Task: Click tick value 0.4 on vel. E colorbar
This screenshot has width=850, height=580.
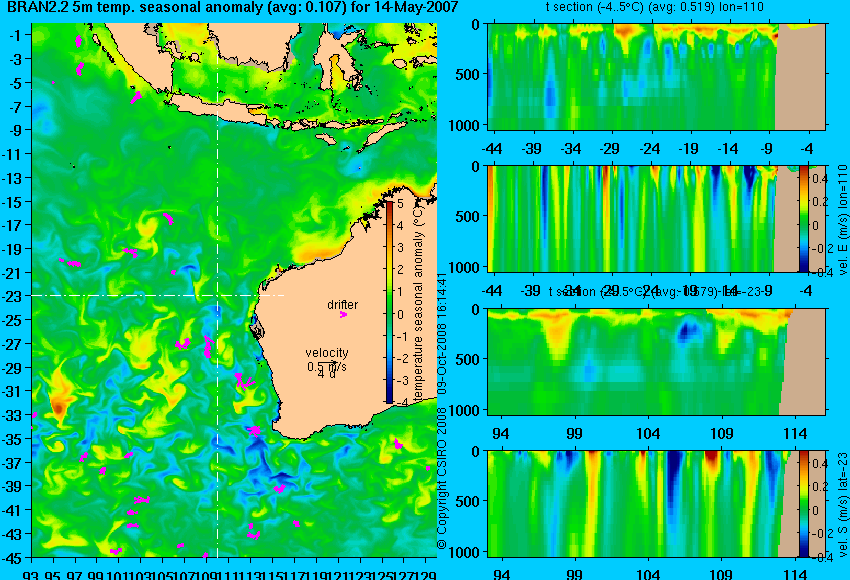Action: (x=820, y=179)
